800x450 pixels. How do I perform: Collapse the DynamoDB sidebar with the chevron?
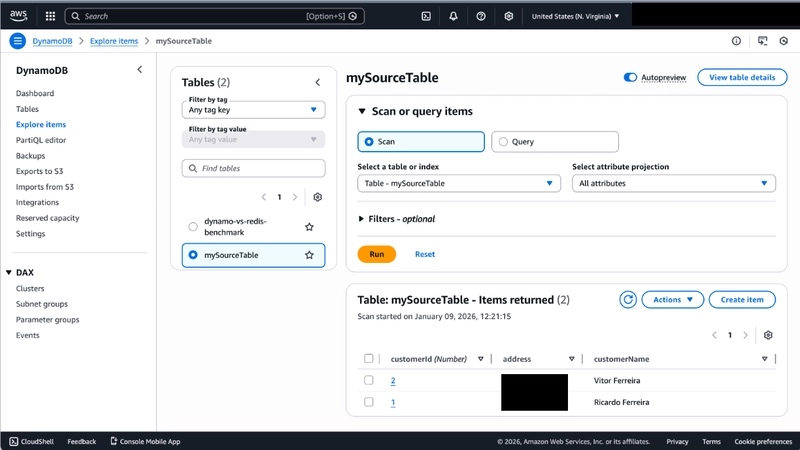(140, 69)
